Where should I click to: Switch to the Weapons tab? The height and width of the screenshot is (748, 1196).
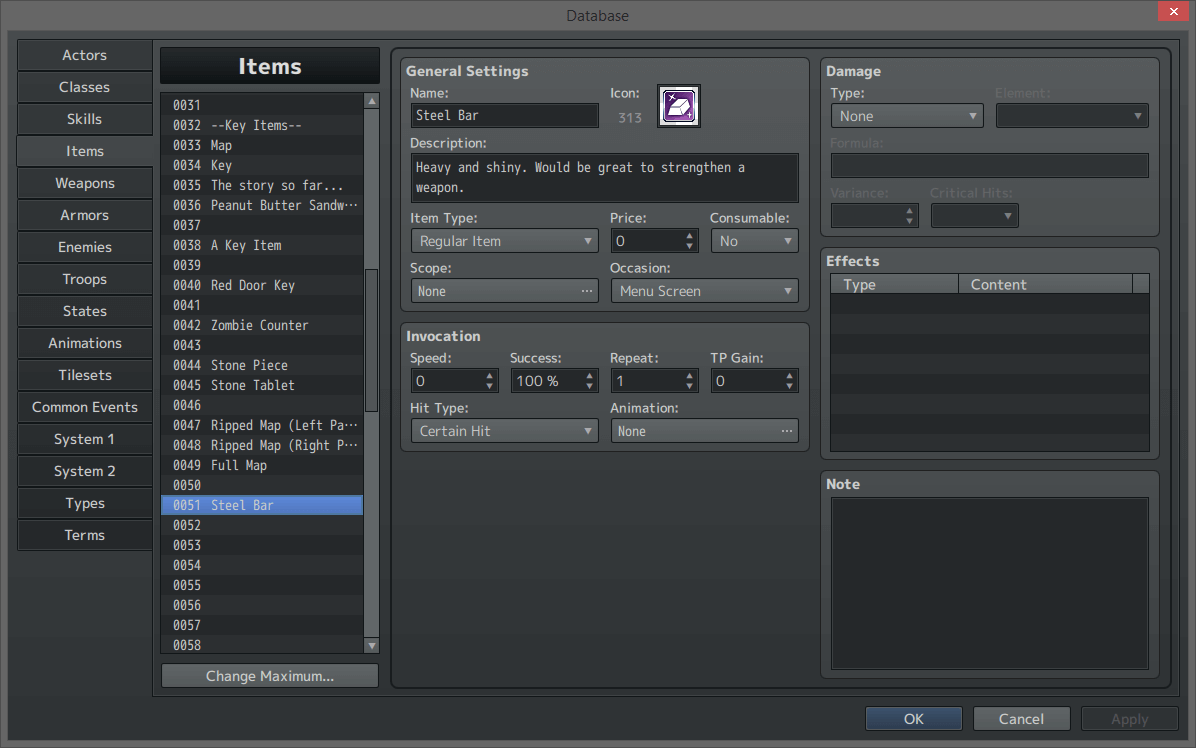85,183
